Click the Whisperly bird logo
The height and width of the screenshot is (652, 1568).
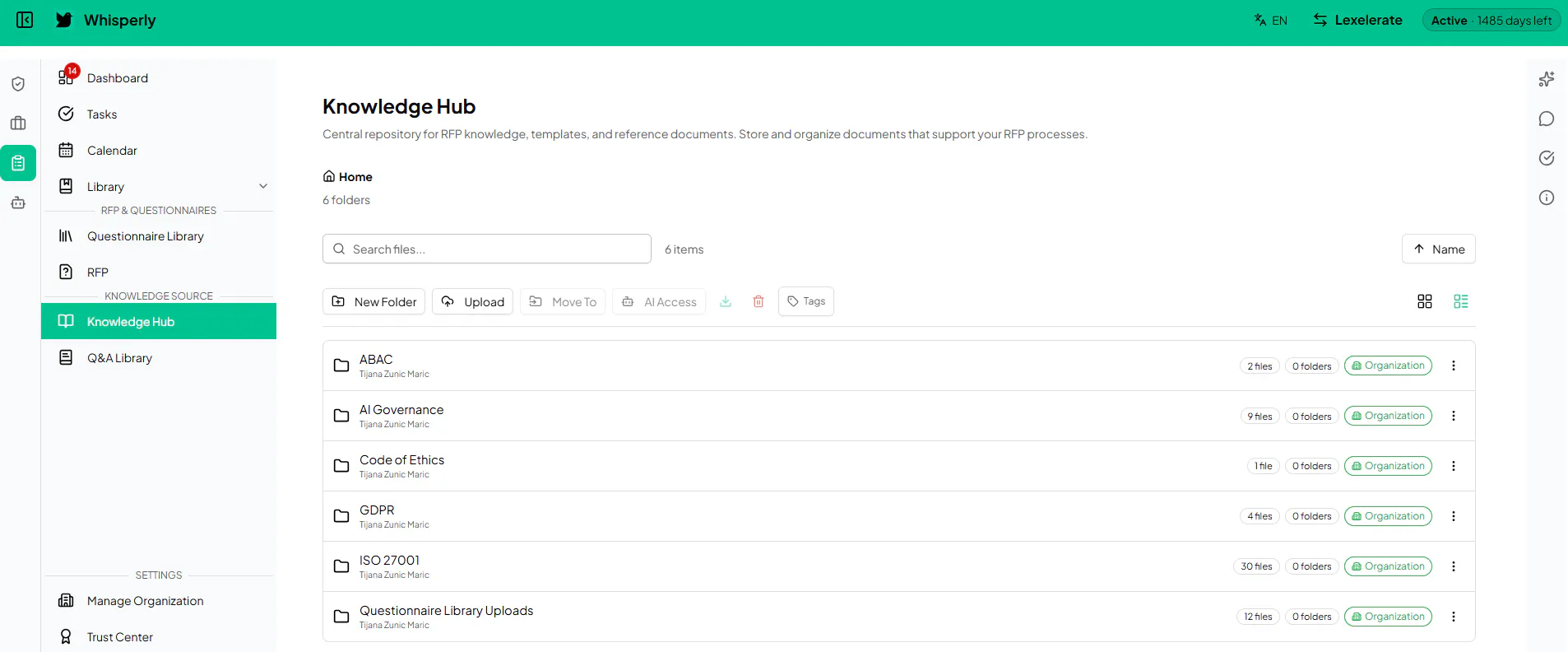tap(64, 20)
